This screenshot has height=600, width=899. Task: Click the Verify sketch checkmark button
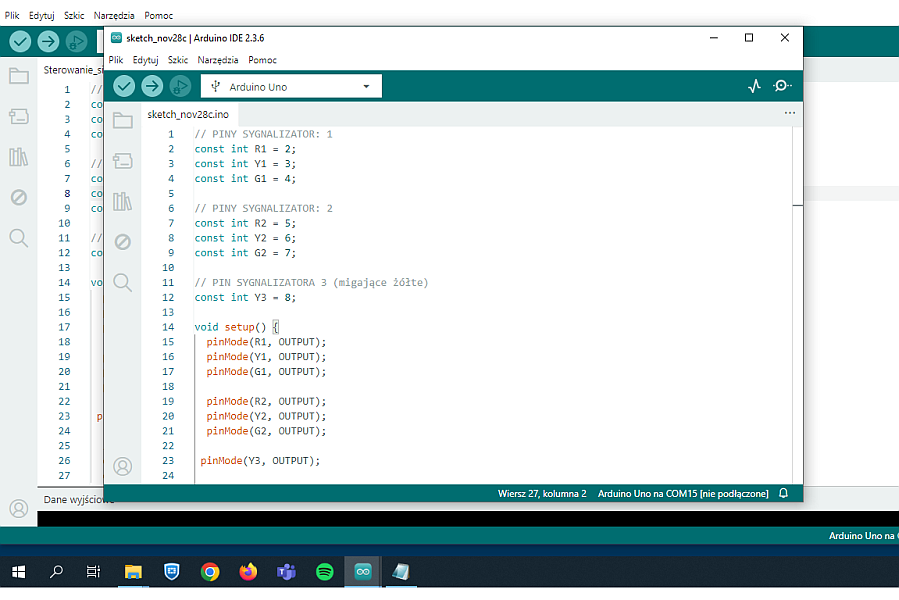(x=124, y=86)
